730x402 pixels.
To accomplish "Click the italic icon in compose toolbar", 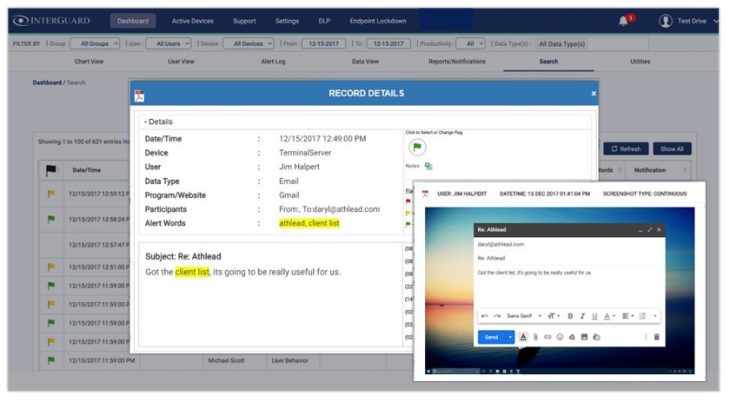I will [x=583, y=315].
